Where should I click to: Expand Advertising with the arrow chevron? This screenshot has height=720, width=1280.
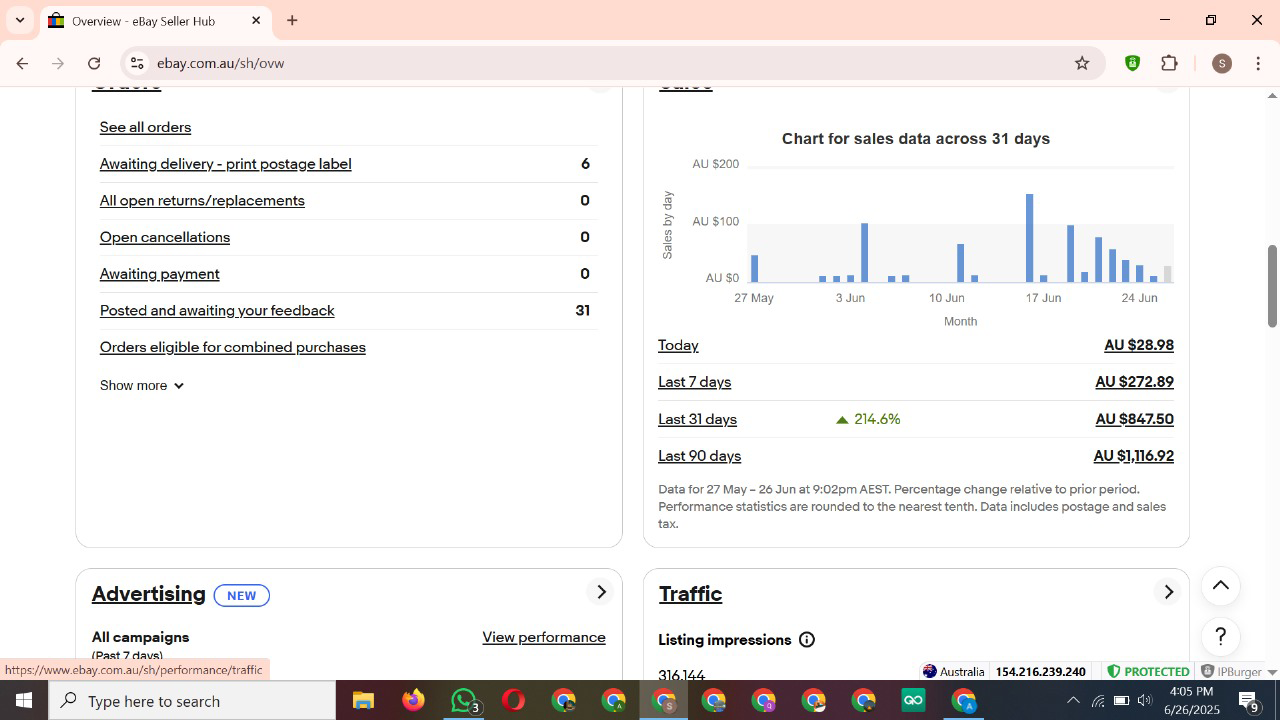601,592
